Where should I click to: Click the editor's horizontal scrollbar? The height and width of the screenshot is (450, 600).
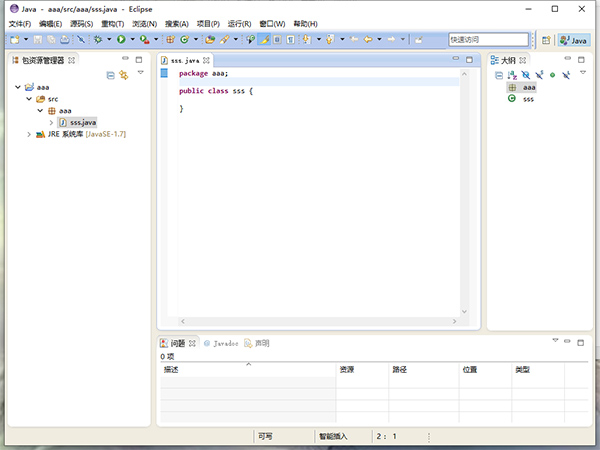pyautogui.click(x=310, y=321)
